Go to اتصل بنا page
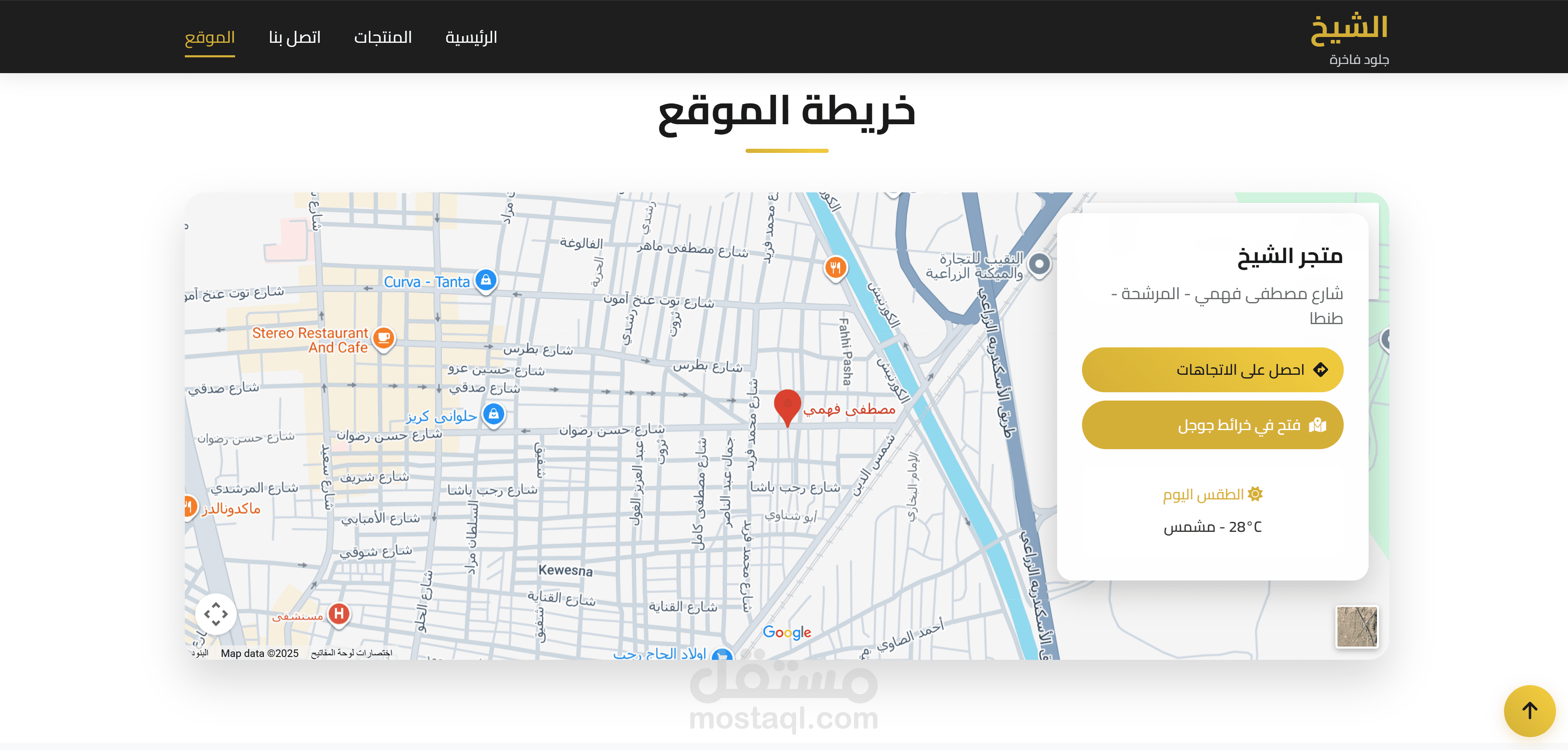1568x750 pixels. tap(294, 38)
